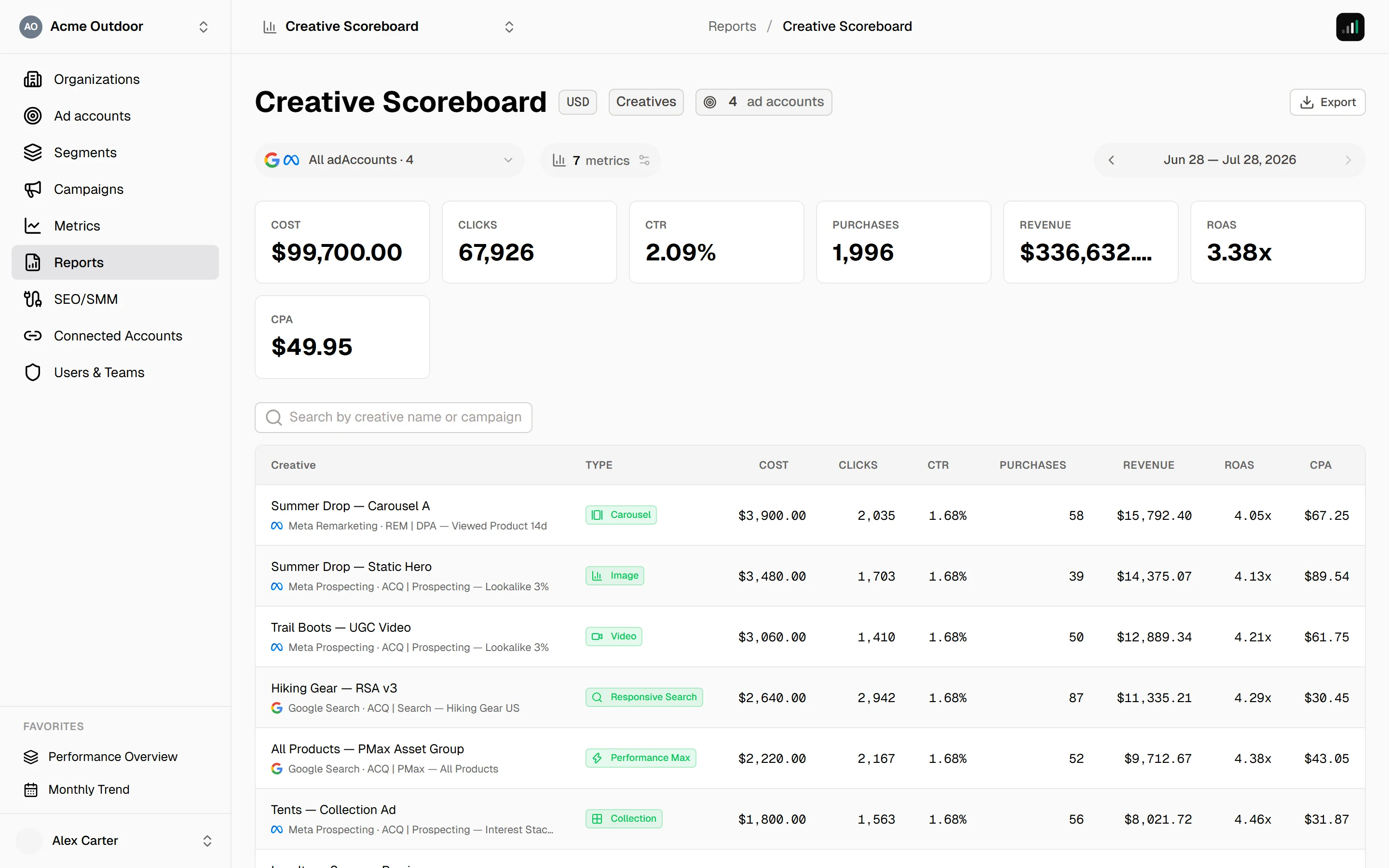This screenshot has width=1389, height=868.
Task: Export the scoreboard report
Action: point(1327,102)
